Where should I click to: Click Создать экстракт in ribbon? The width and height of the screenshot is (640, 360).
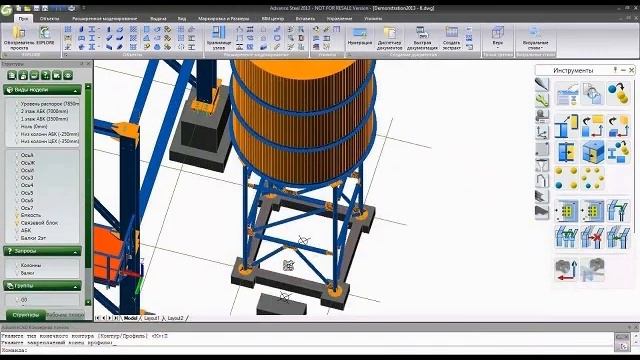point(451,38)
